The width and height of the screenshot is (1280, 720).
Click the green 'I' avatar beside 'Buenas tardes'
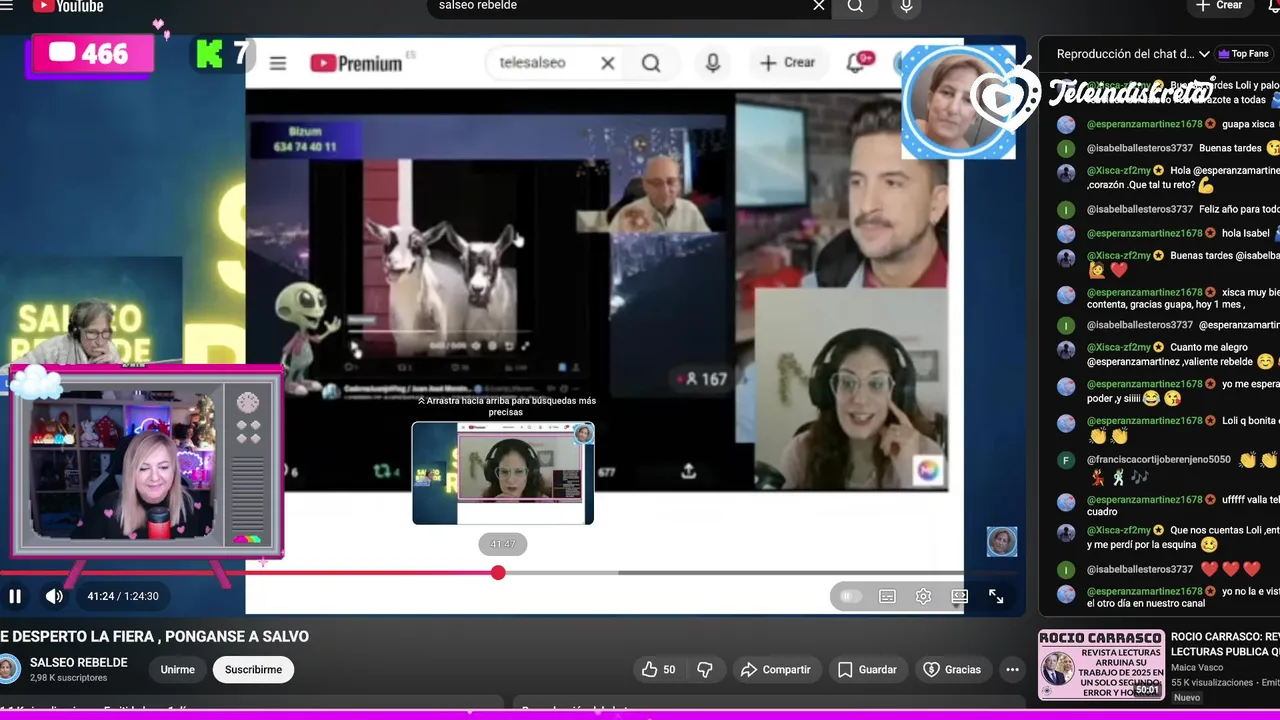[1066, 148]
